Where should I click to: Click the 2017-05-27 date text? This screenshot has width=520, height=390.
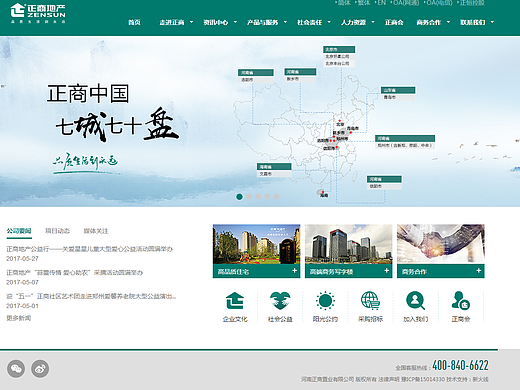click(22, 259)
